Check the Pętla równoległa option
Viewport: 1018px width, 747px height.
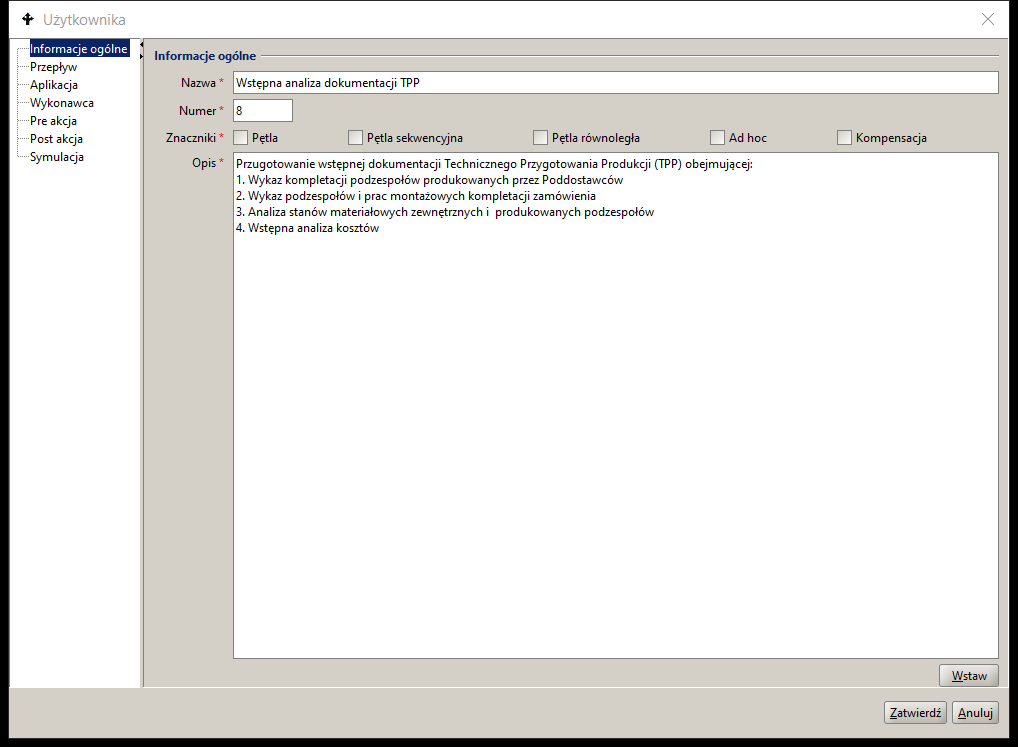point(541,137)
